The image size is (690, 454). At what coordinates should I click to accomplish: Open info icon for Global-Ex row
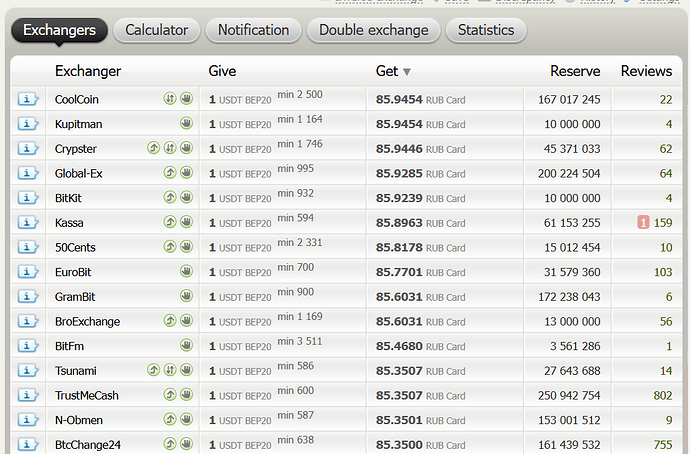28,173
